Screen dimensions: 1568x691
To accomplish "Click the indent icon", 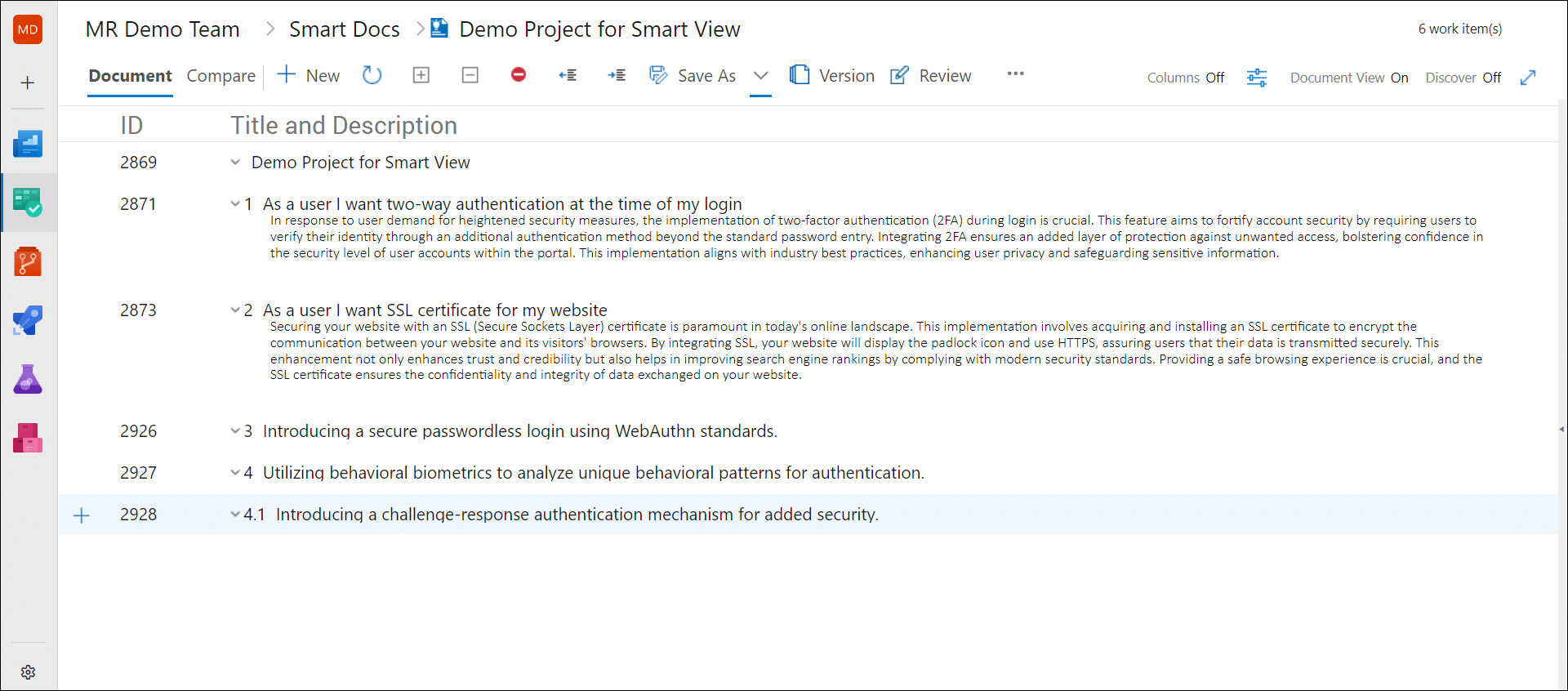I will pos(617,75).
